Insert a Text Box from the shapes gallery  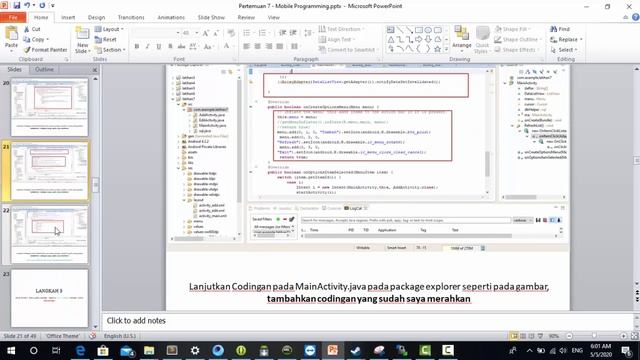[x=391, y=30]
